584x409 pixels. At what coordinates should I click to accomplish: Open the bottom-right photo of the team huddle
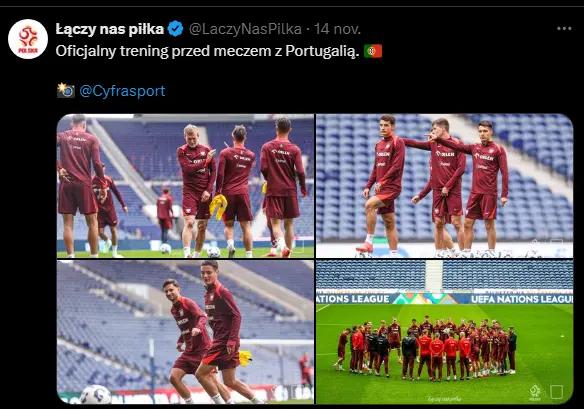(444, 332)
